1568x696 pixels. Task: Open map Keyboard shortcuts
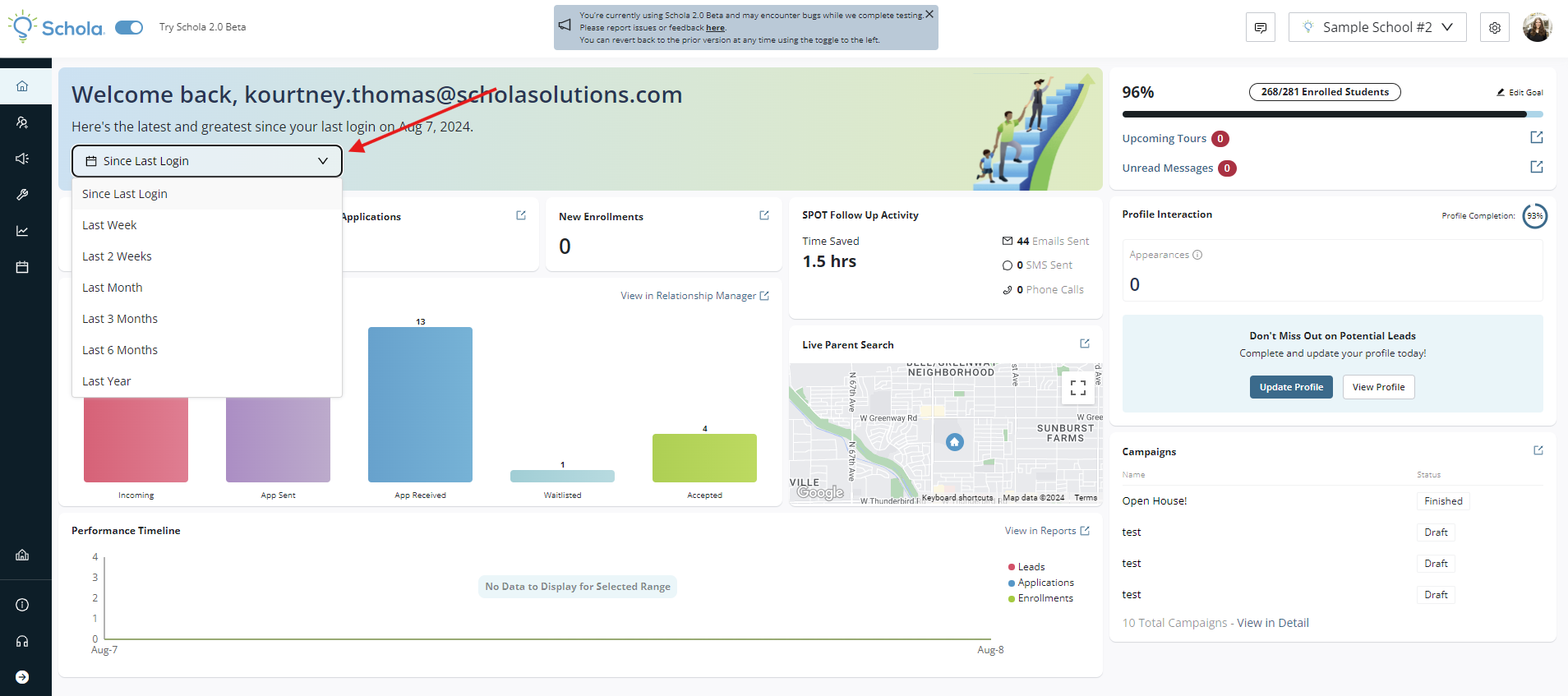pos(957,498)
